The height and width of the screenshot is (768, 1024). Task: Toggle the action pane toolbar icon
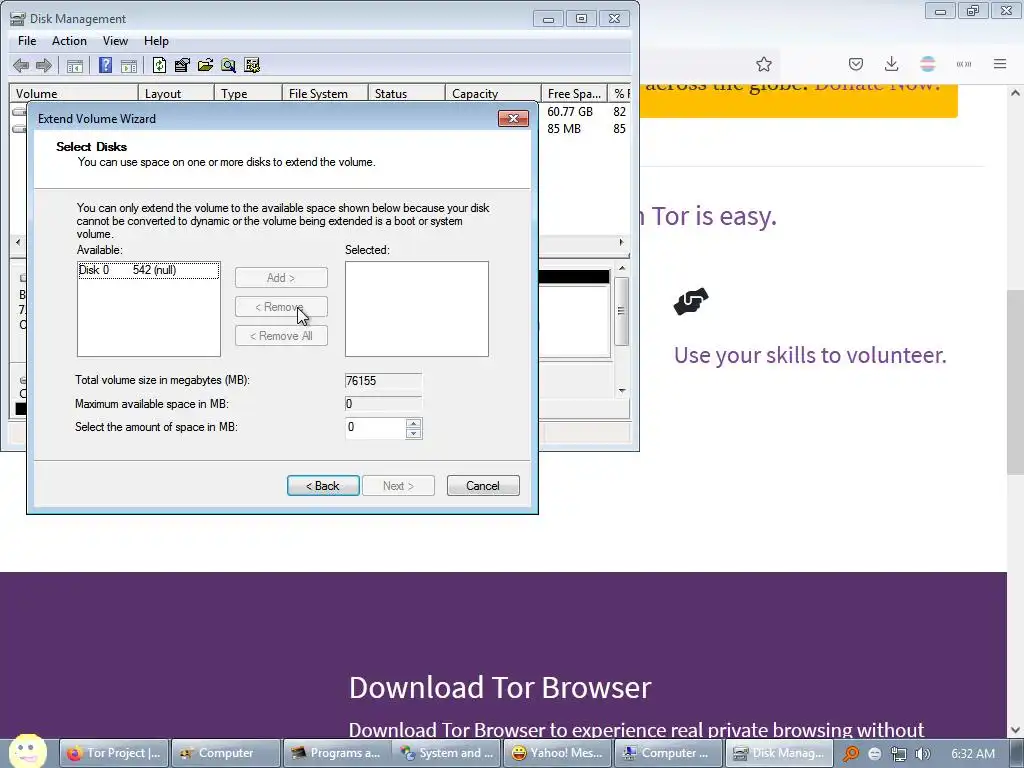pos(129,65)
